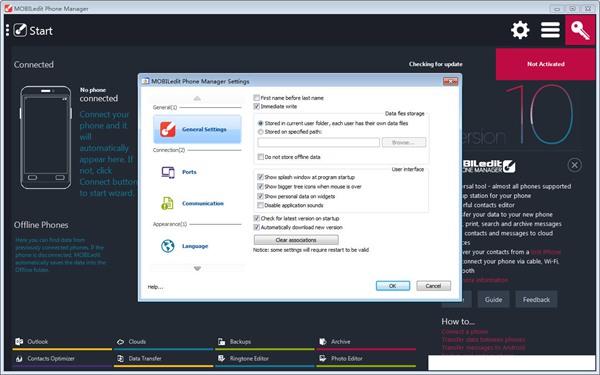
Task: Click the Guide button
Action: [493, 300]
